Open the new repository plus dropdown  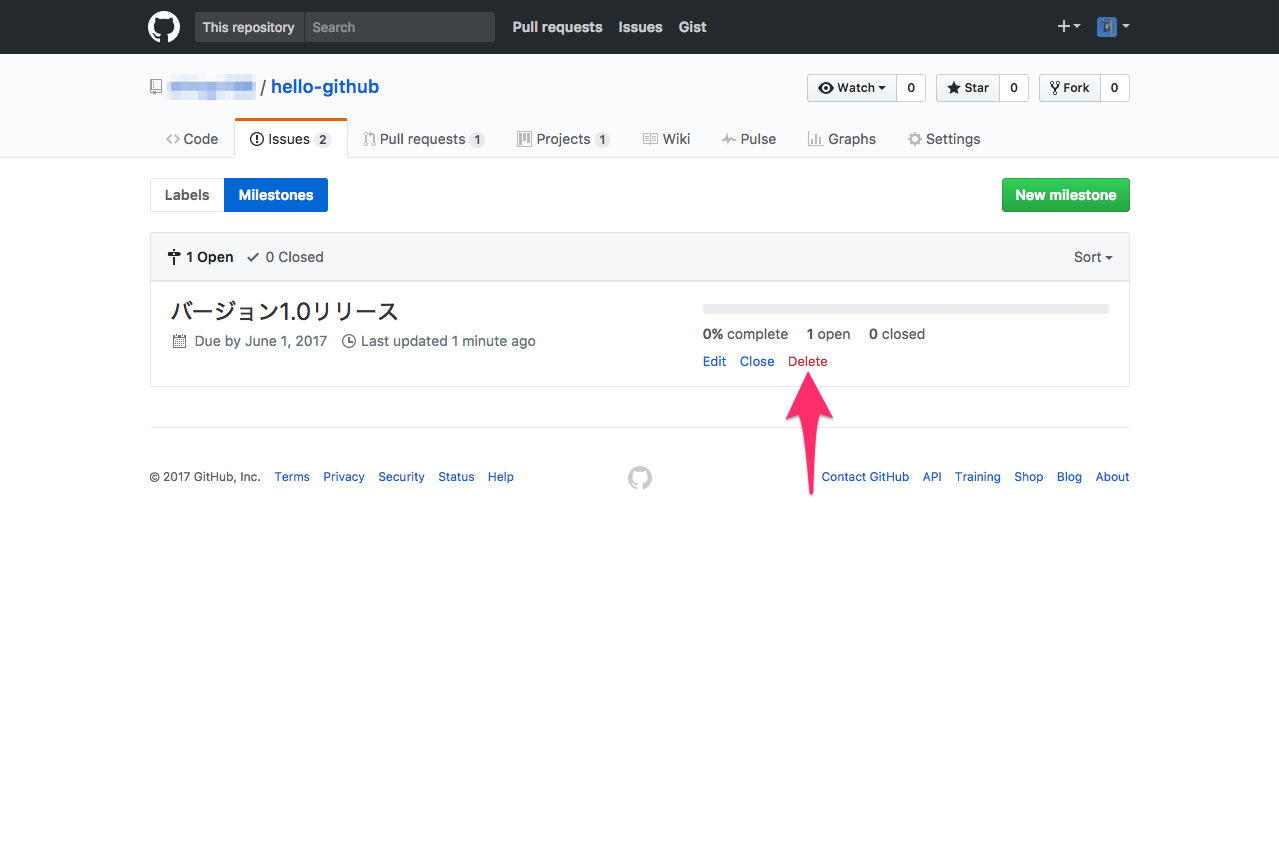1067,27
